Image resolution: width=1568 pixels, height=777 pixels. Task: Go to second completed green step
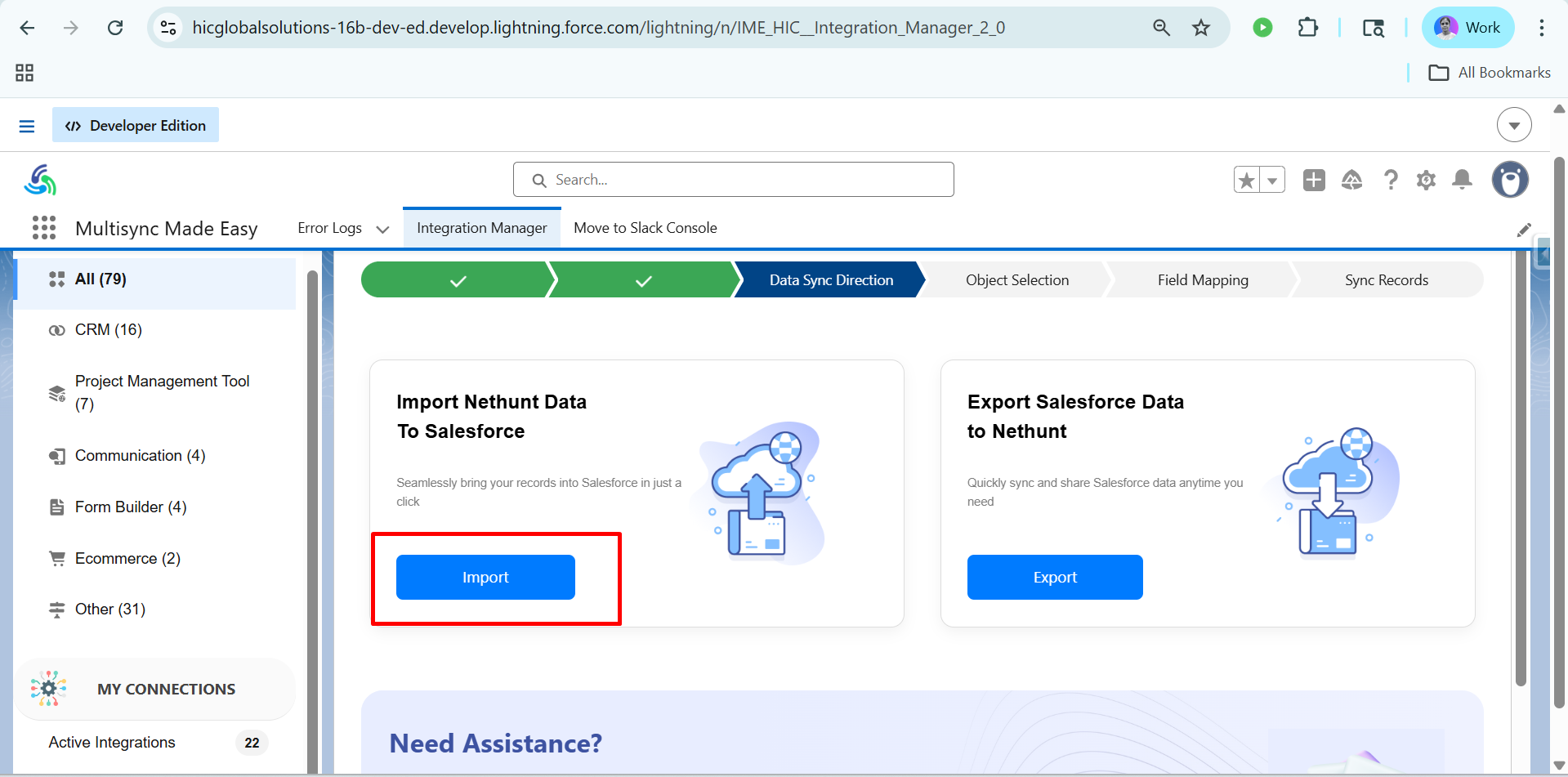pyautogui.click(x=644, y=280)
